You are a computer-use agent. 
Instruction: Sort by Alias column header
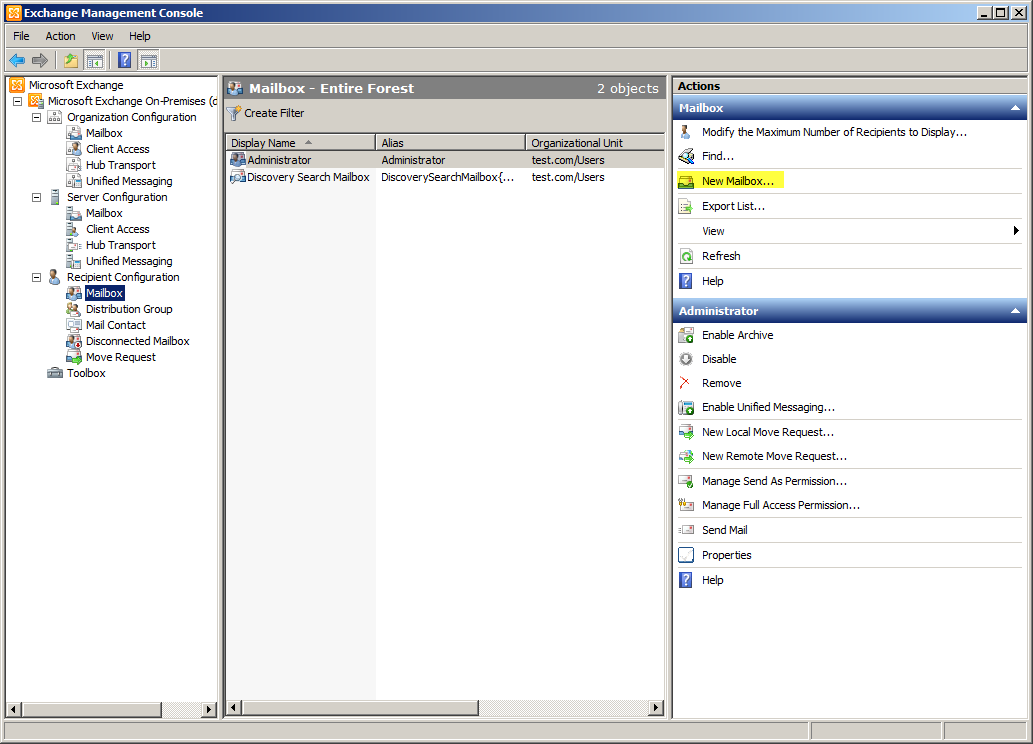451,143
